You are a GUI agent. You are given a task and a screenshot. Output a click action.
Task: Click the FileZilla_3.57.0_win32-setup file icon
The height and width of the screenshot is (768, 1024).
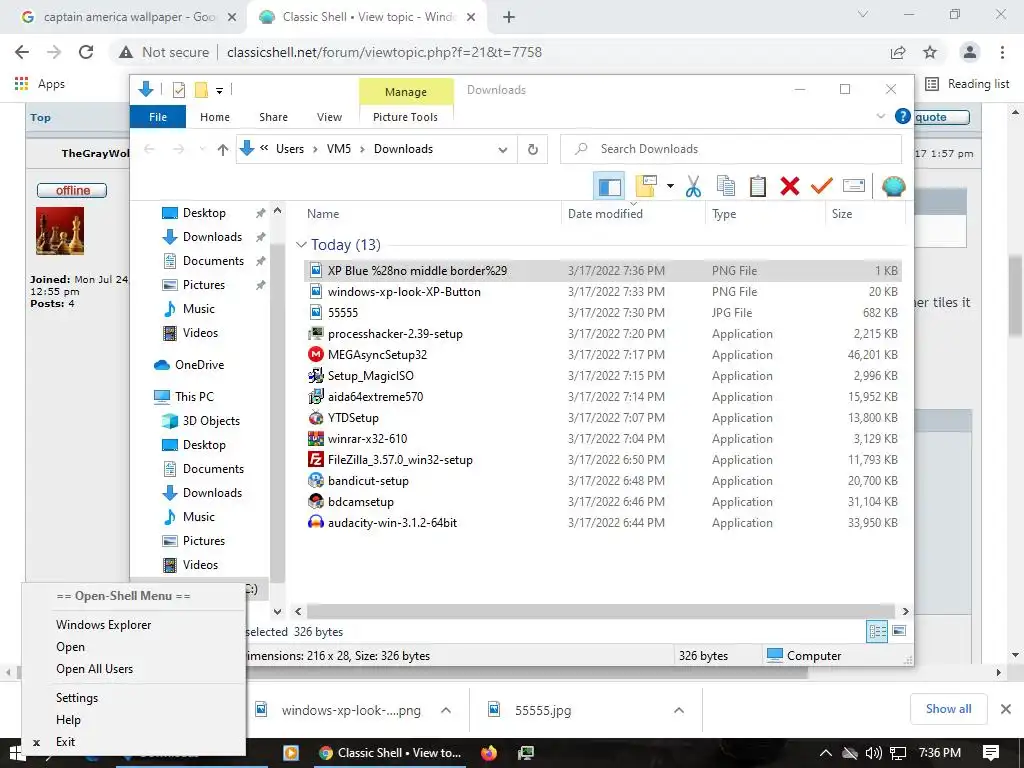click(x=316, y=460)
